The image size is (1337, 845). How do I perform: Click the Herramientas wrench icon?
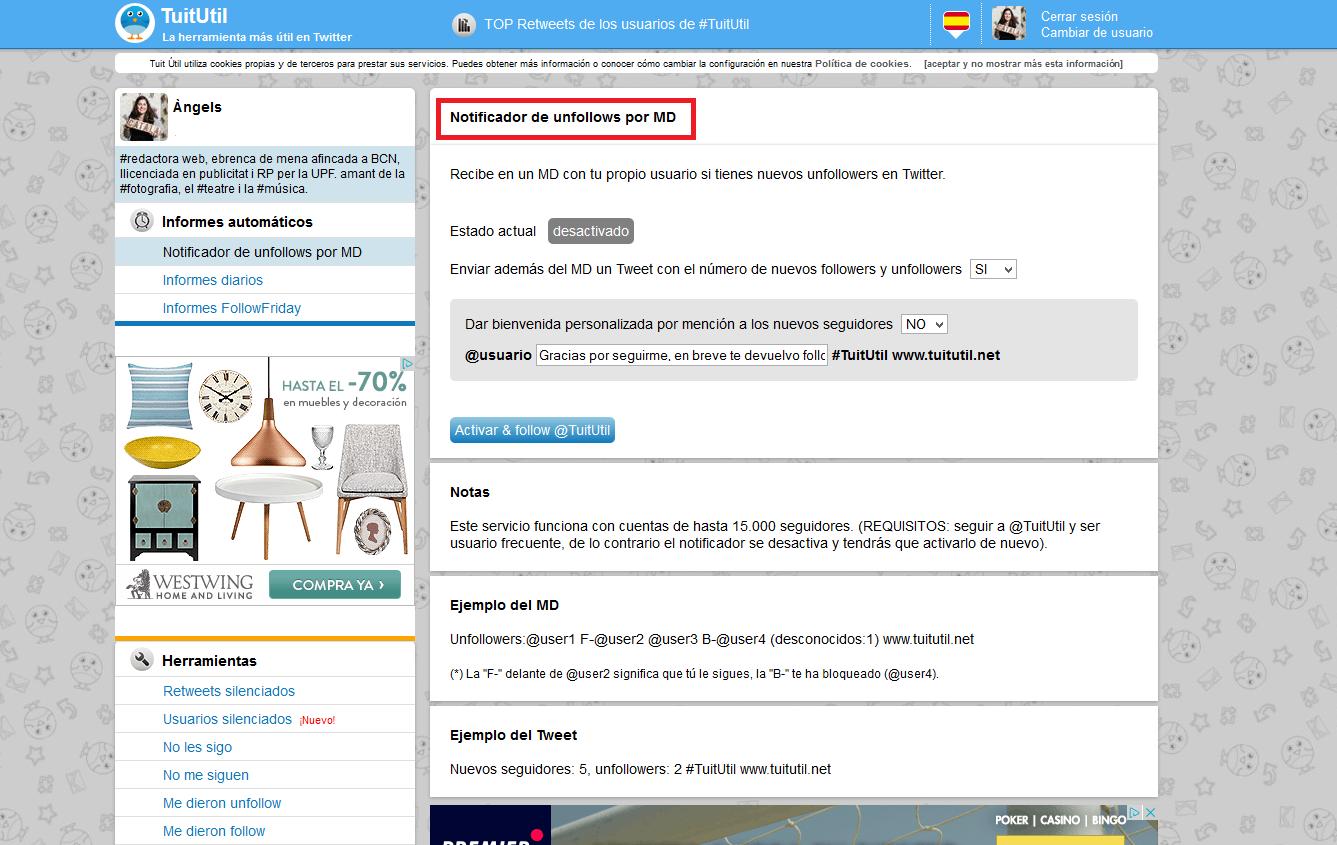142,661
